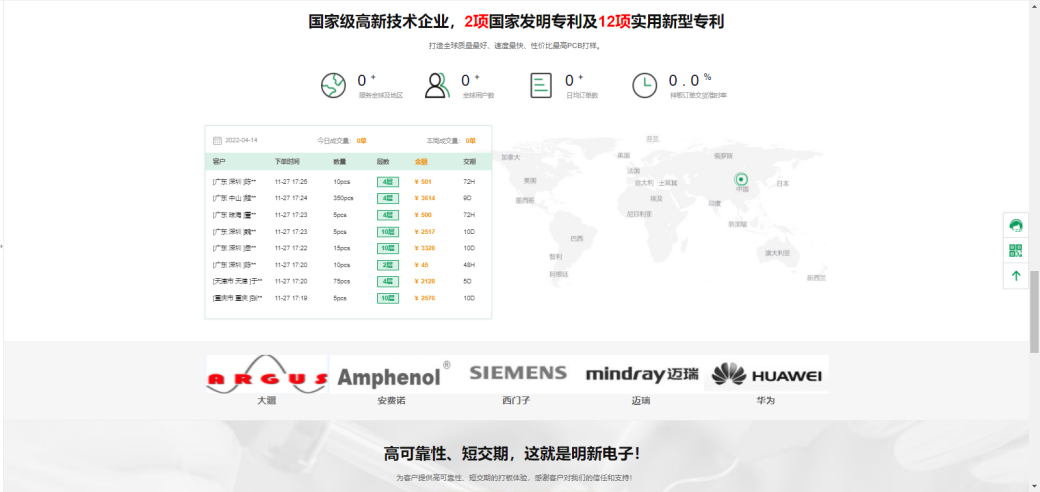Click the back-to-top arrow icon
Screen dimensions: 1040x492
[1016, 276]
